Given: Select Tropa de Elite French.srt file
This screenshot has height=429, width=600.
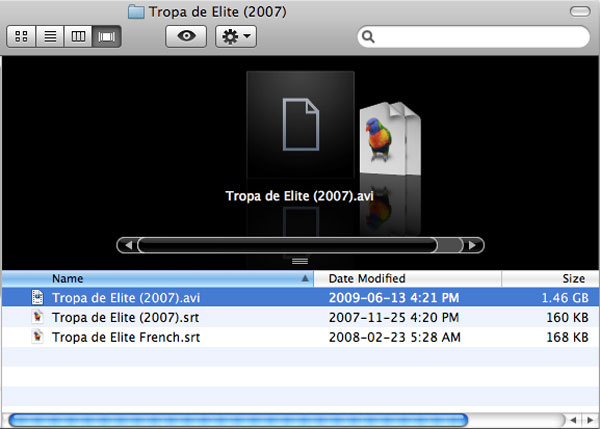Looking at the screenshot, I should [x=300, y=337].
